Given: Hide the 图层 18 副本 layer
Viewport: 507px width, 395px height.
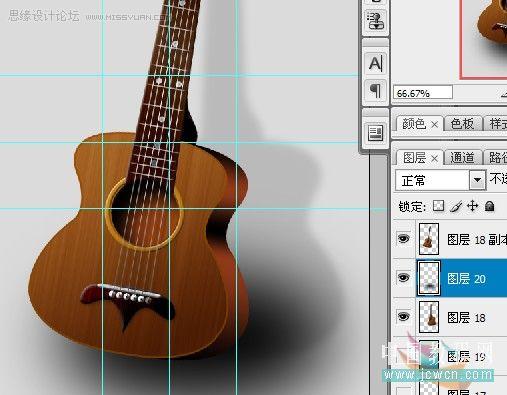Looking at the screenshot, I should 403,238.
